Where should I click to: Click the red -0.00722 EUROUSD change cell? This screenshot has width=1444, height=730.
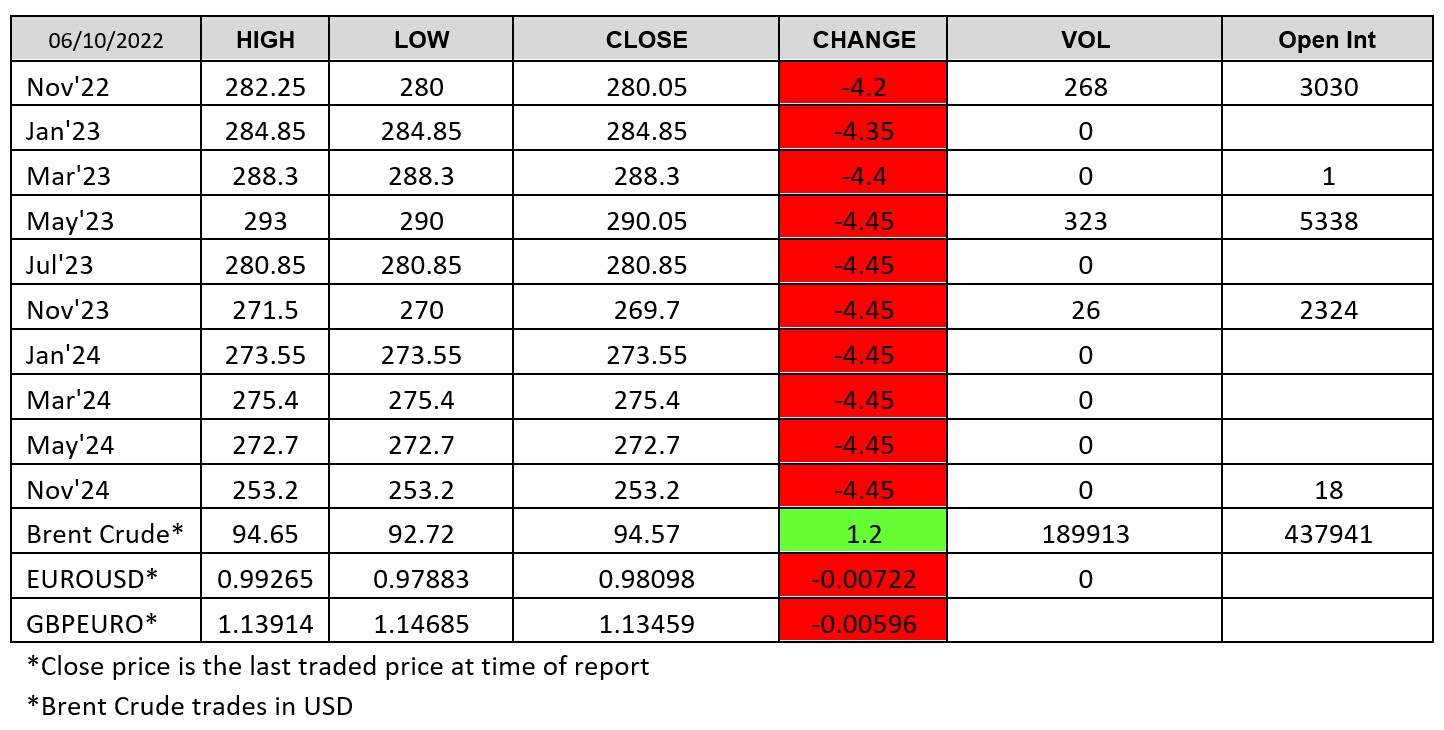coord(863,579)
